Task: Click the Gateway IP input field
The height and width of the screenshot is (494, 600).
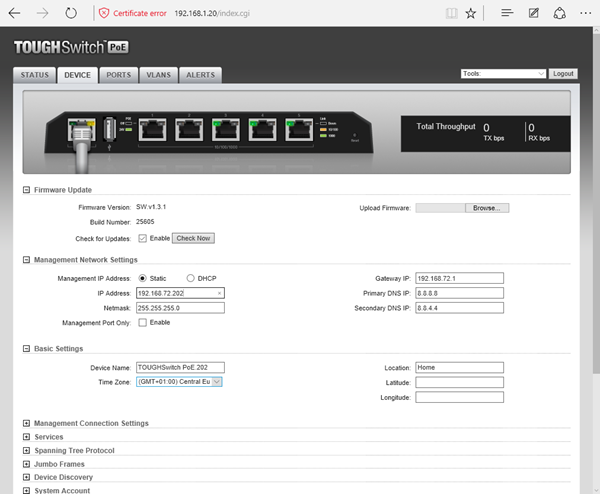Action: pos(460,278)
